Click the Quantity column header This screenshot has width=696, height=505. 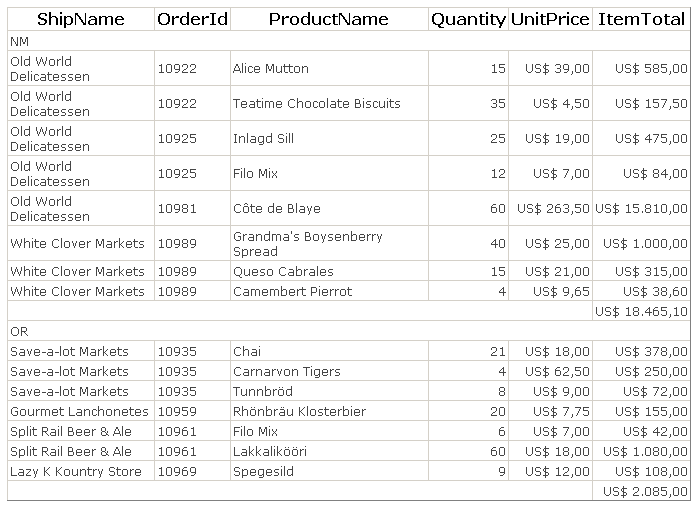coord(468,19)
